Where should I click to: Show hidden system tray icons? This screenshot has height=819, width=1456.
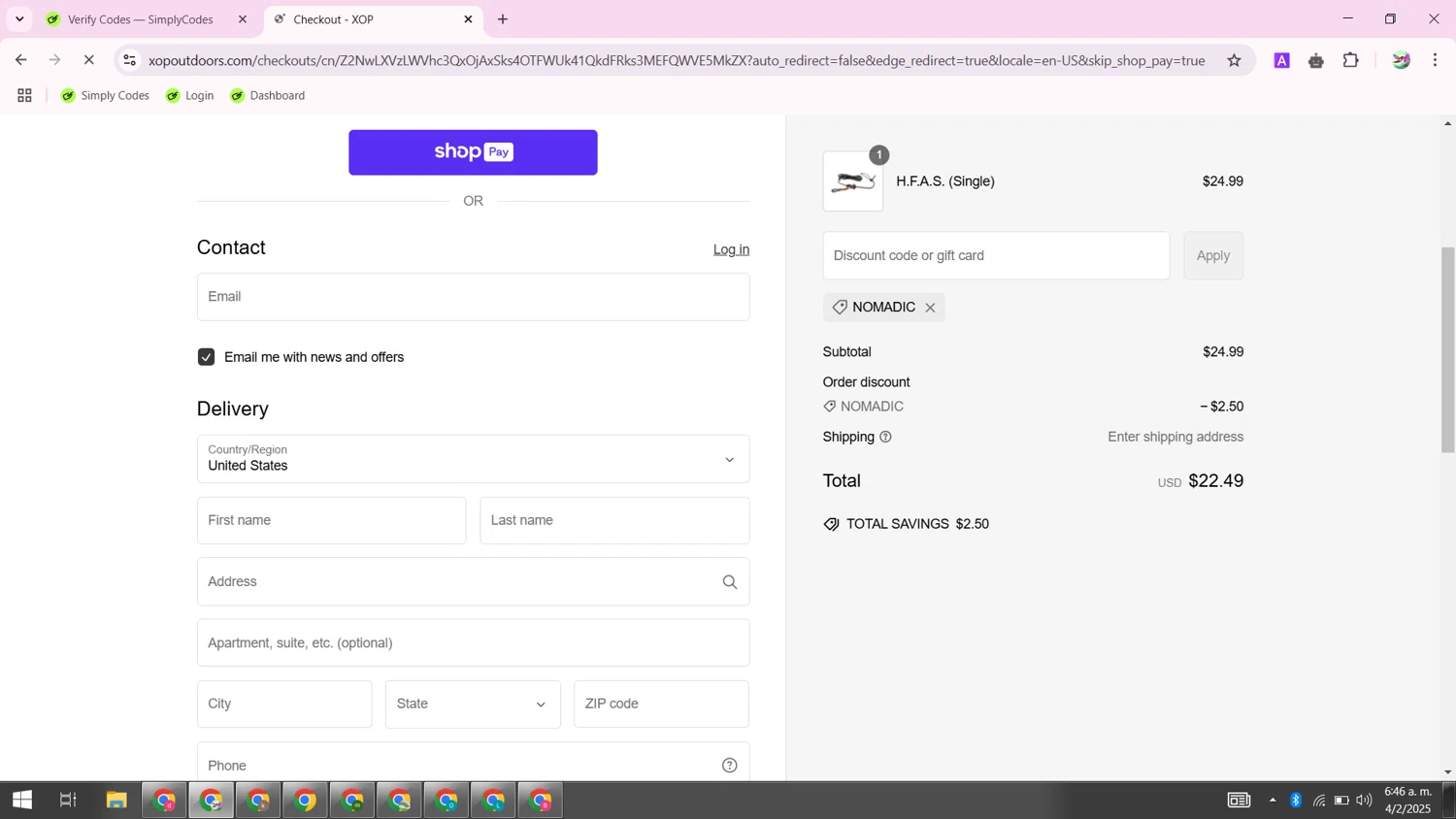tap(1273, 801)
